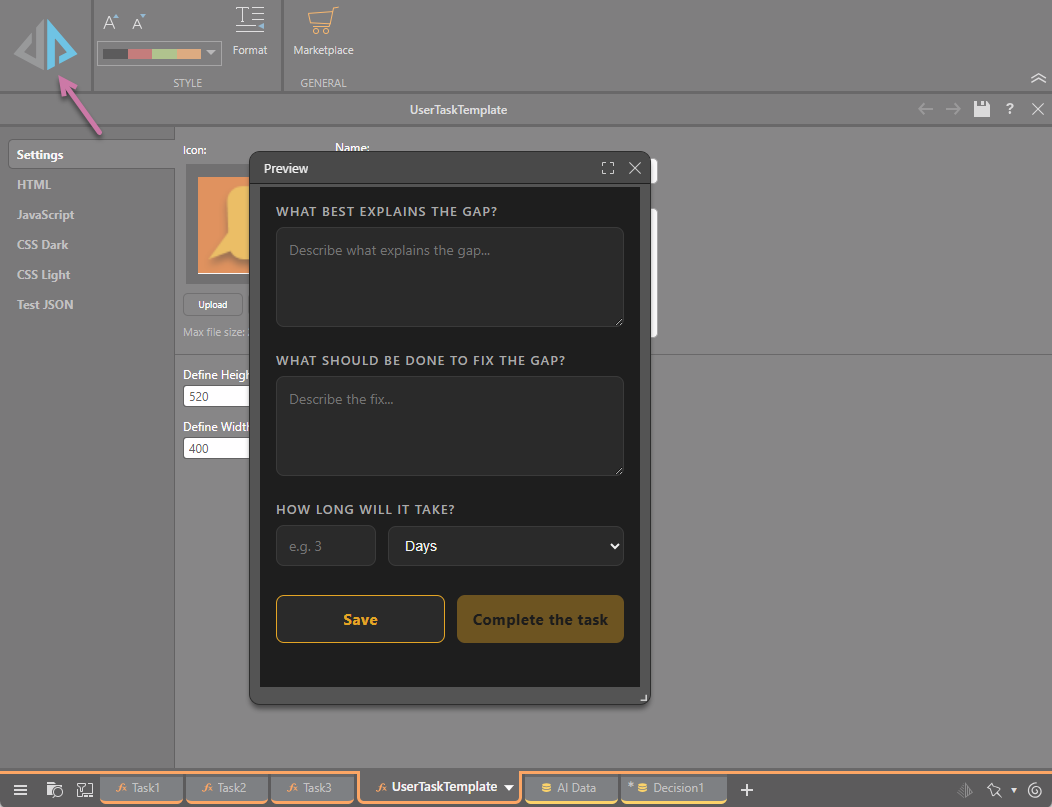Image resolution: width=1052 pixels, height=807 pixels.
Task: Open help with the question mark icon
Action: click(x=1010, y=109)
